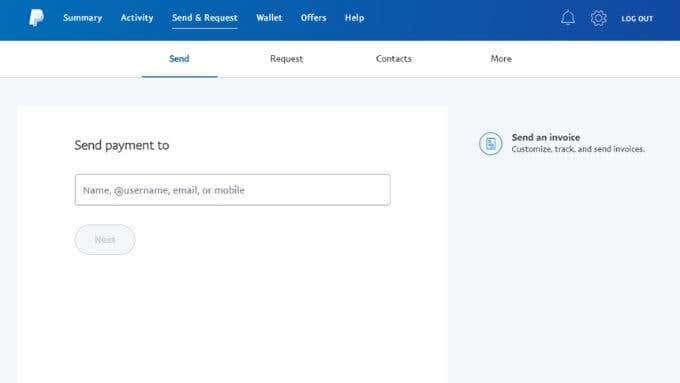This screenshot has height=383, width=680.
Task: Switch to the Contacts tab
Action: tap(393, 59)
